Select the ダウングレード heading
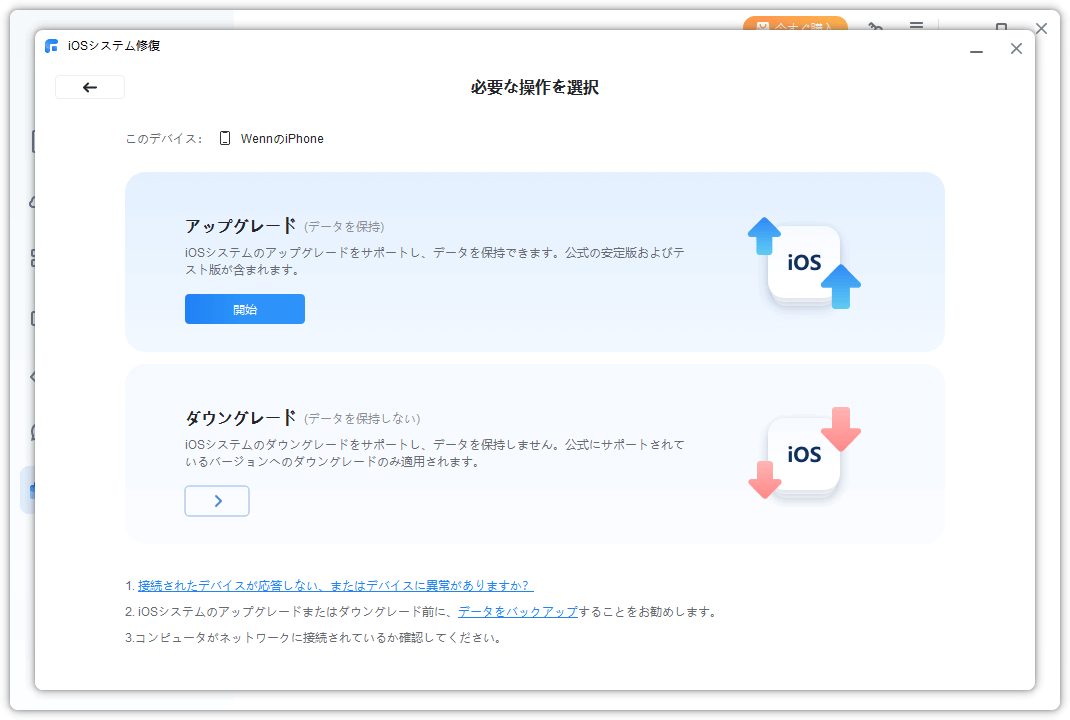 tap(241, 418)
